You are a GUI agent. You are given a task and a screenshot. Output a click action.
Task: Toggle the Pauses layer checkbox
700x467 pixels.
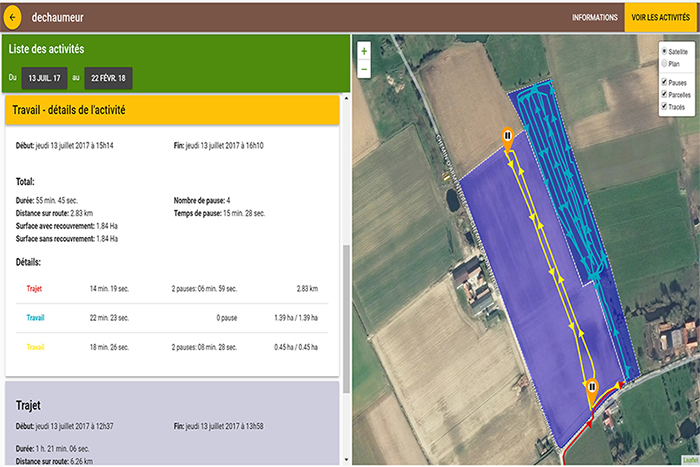(x=664, y=83)
